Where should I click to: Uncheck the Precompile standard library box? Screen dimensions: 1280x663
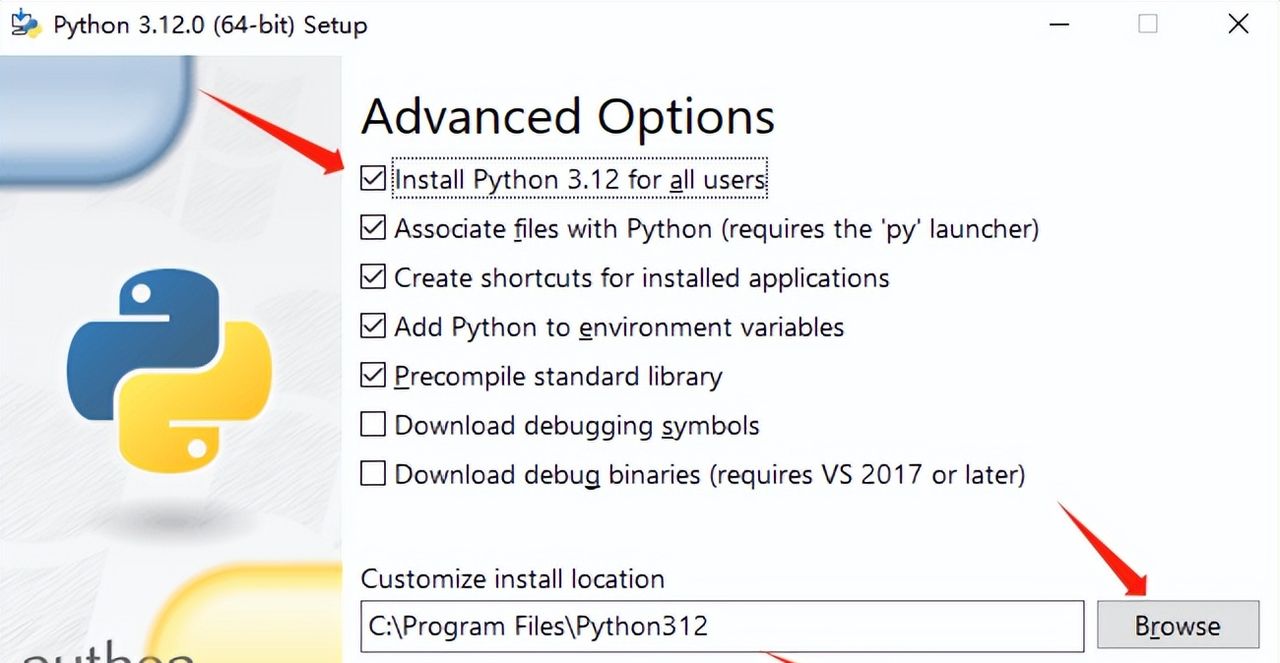pyautogui.click(x=373, y=375)
